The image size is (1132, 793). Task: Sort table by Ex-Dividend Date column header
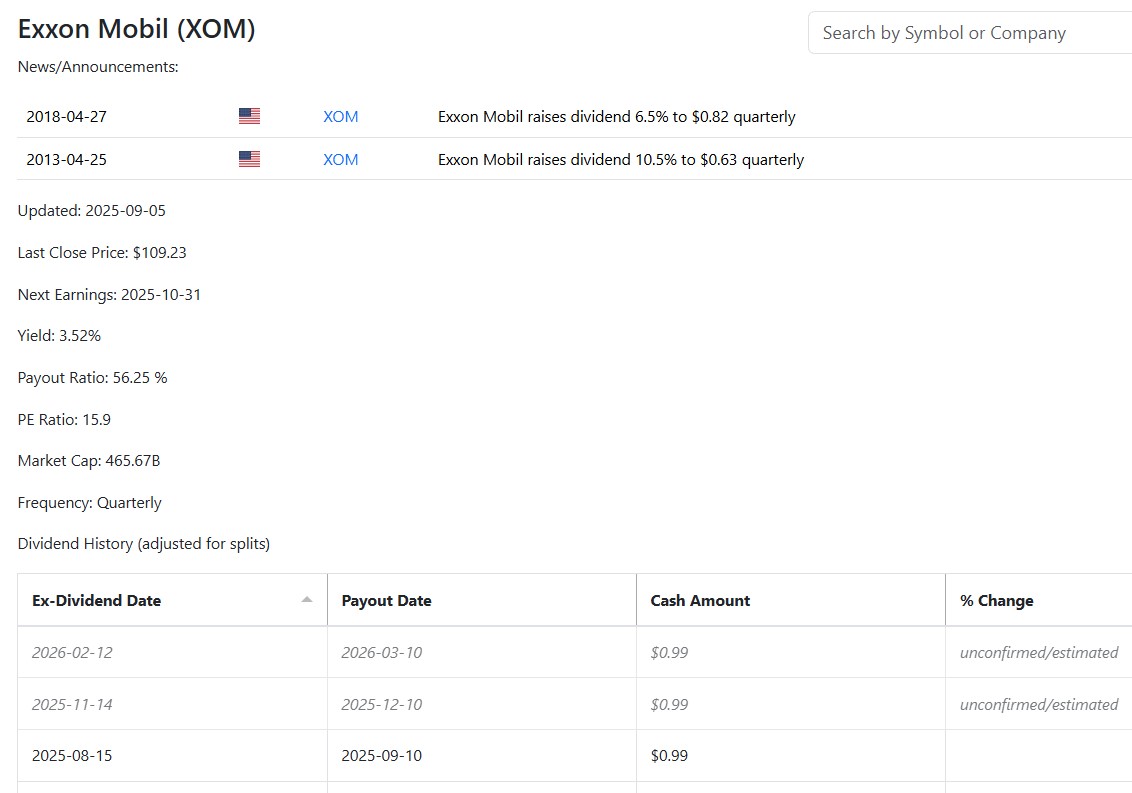pos(173,600)
